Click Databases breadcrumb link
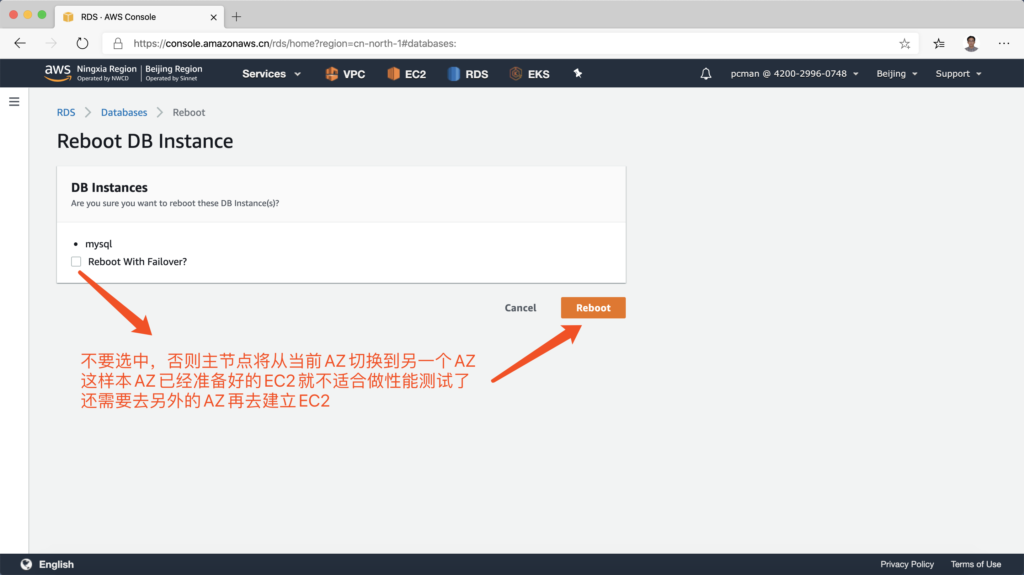This screenshot has height=575, width=1024. click(124, 113)
